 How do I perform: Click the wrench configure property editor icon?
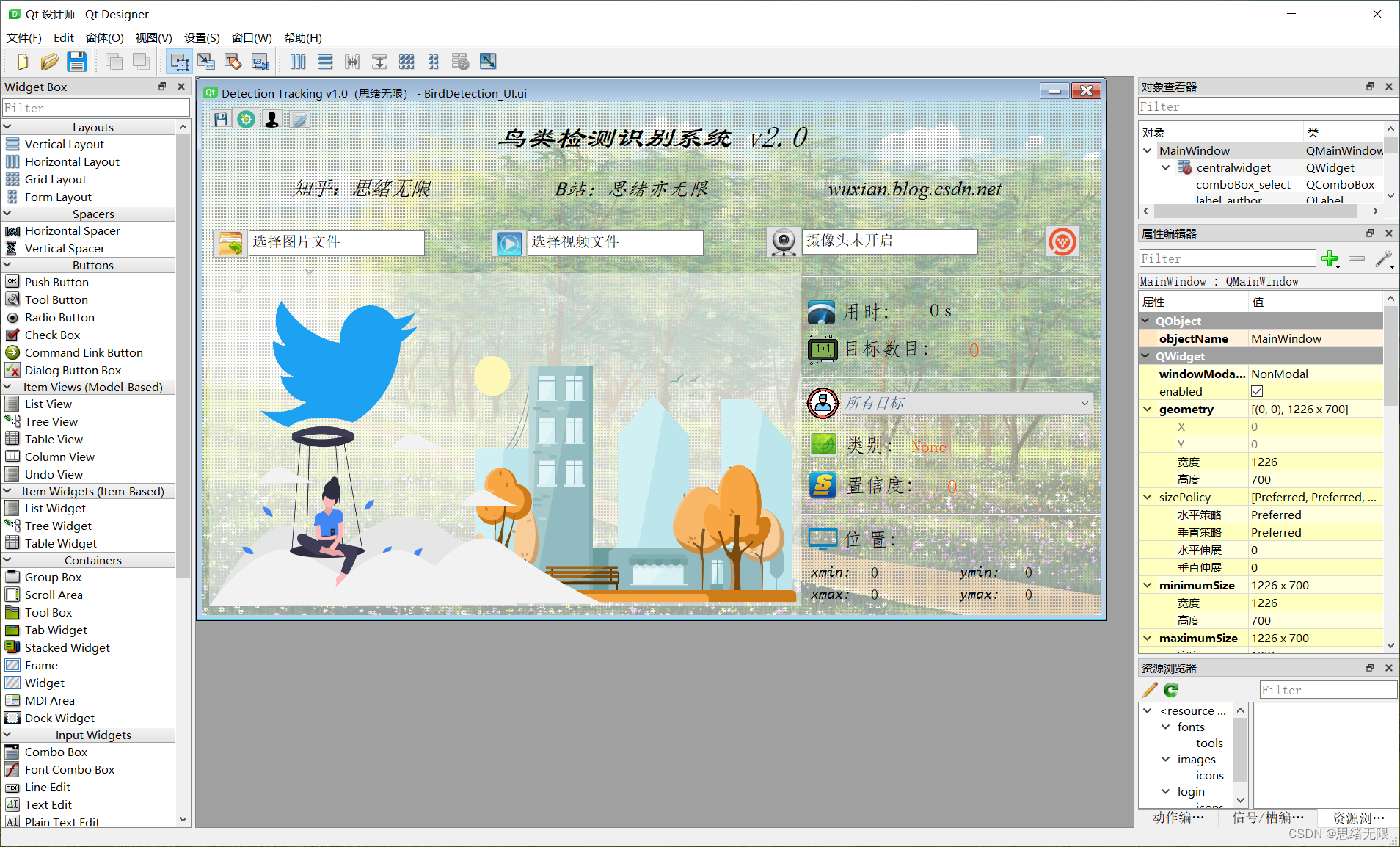[1384, 258]
